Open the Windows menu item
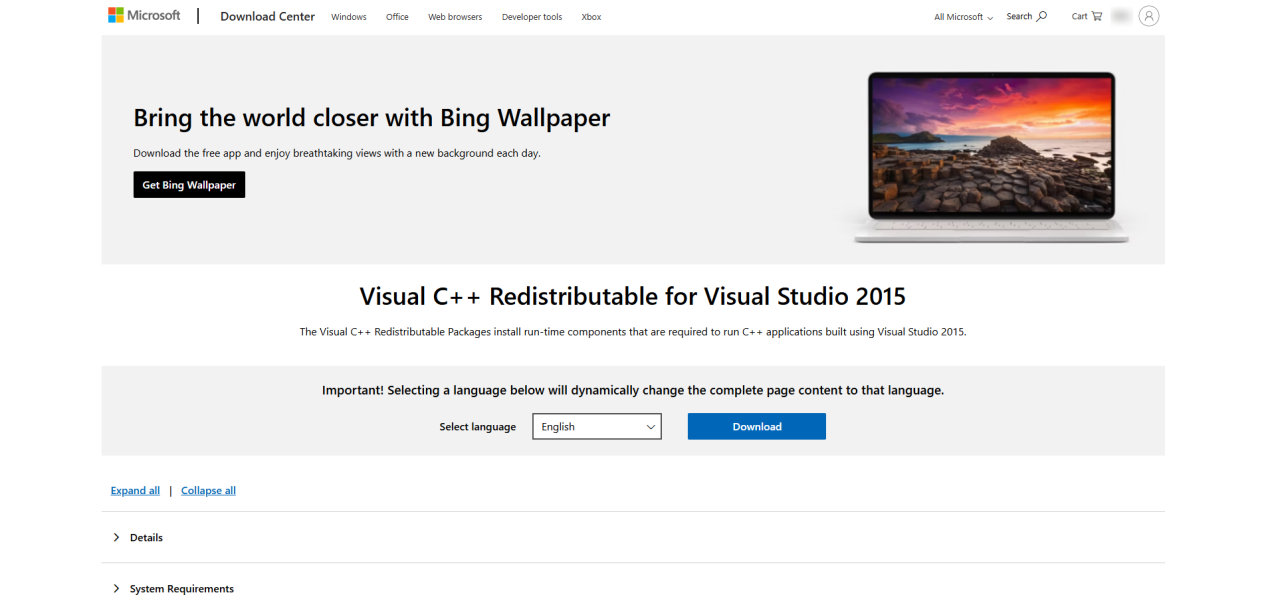 [349, 17]
